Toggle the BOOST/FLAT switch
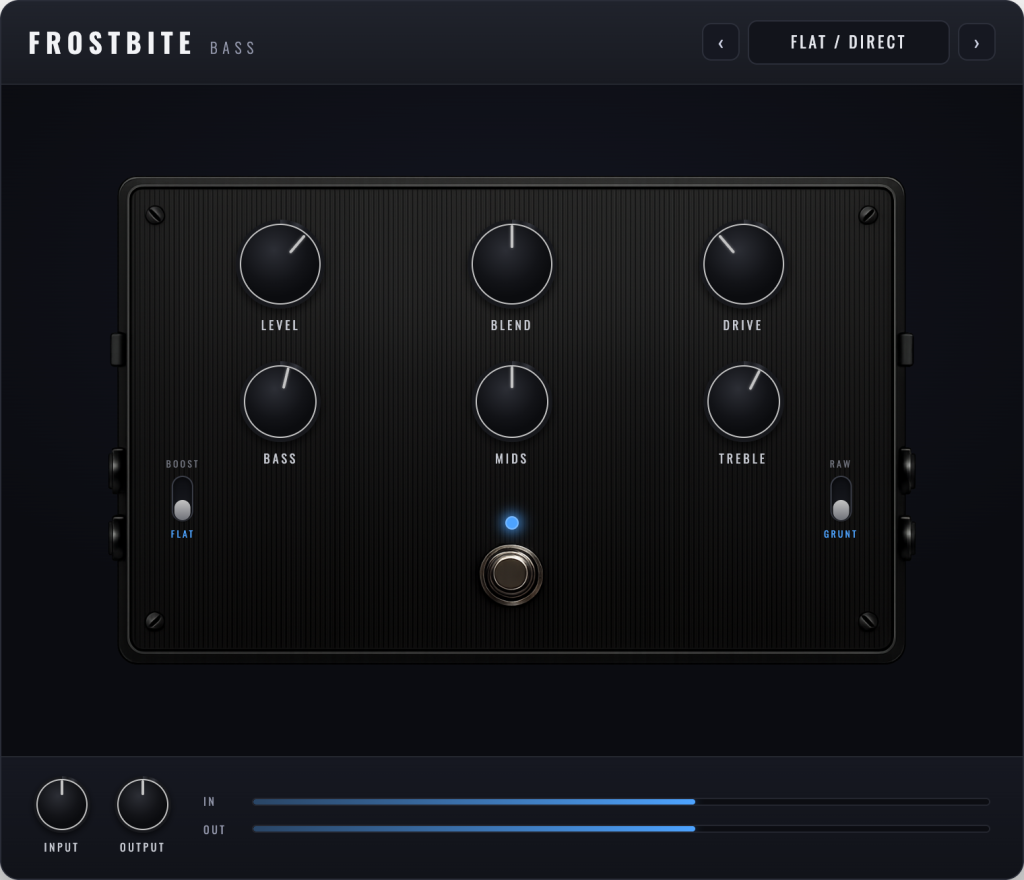 [182, 499]
